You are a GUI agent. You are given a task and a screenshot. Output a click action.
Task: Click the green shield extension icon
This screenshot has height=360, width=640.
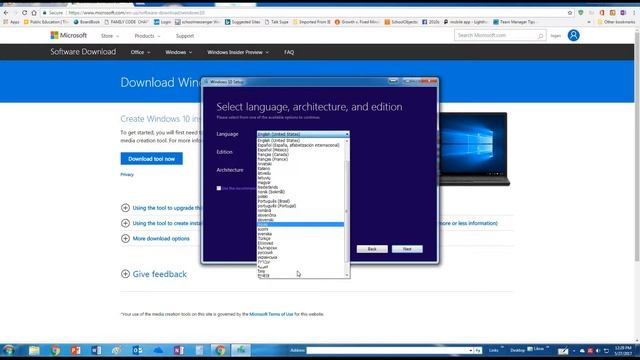[581, 13]
